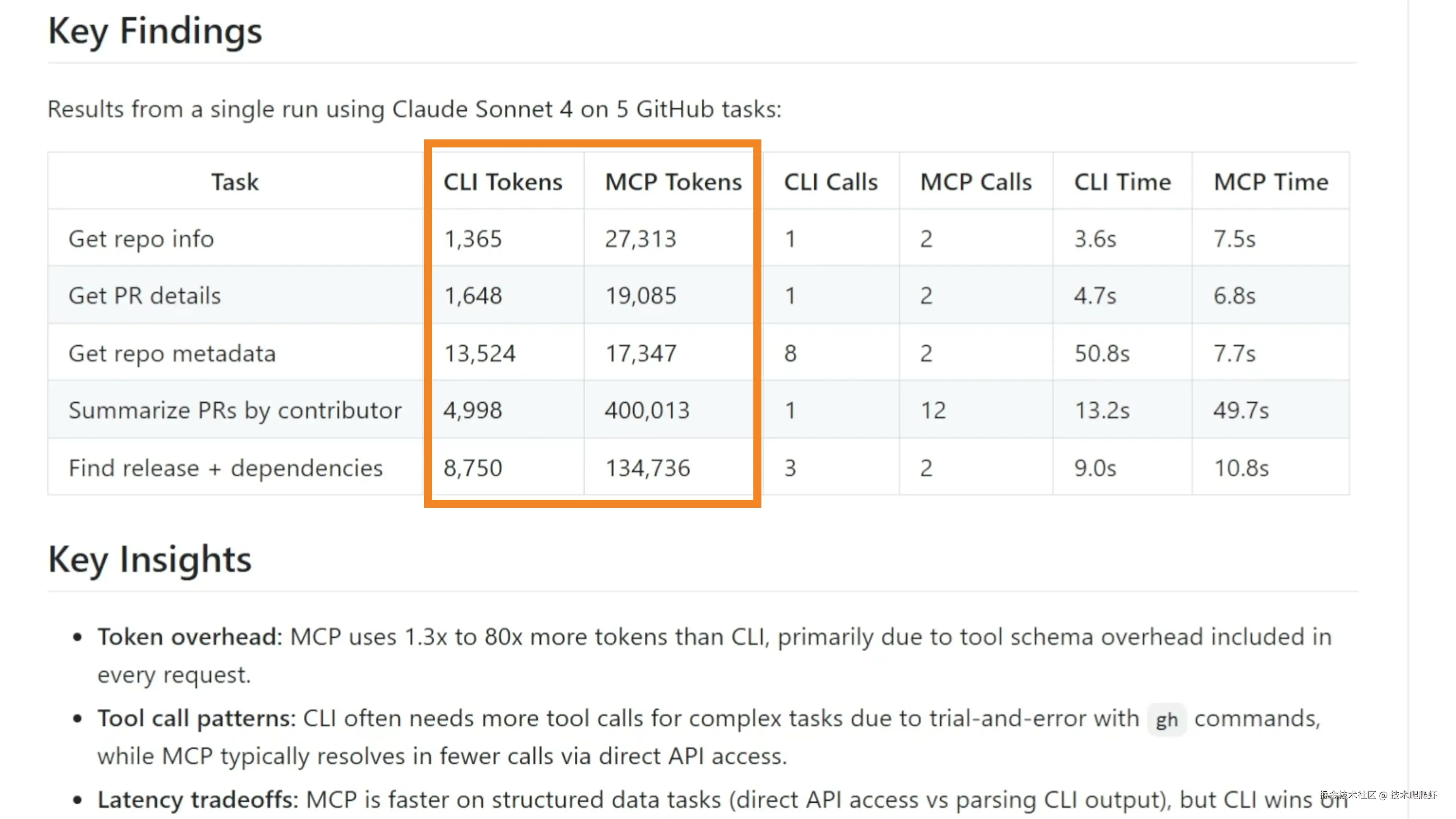Click the Key Findings heading

155,31
